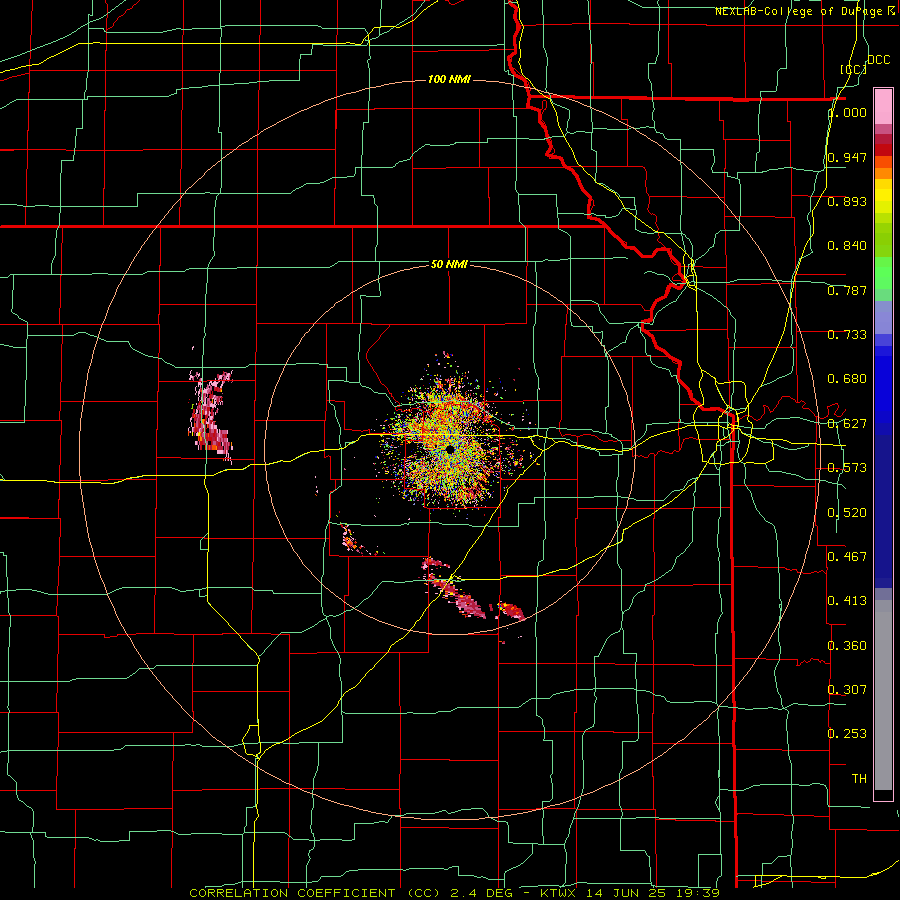The height and width of the screenshot is (900, 900).
Task: Select the gray segment of color bar
Action: coord(883,695)
